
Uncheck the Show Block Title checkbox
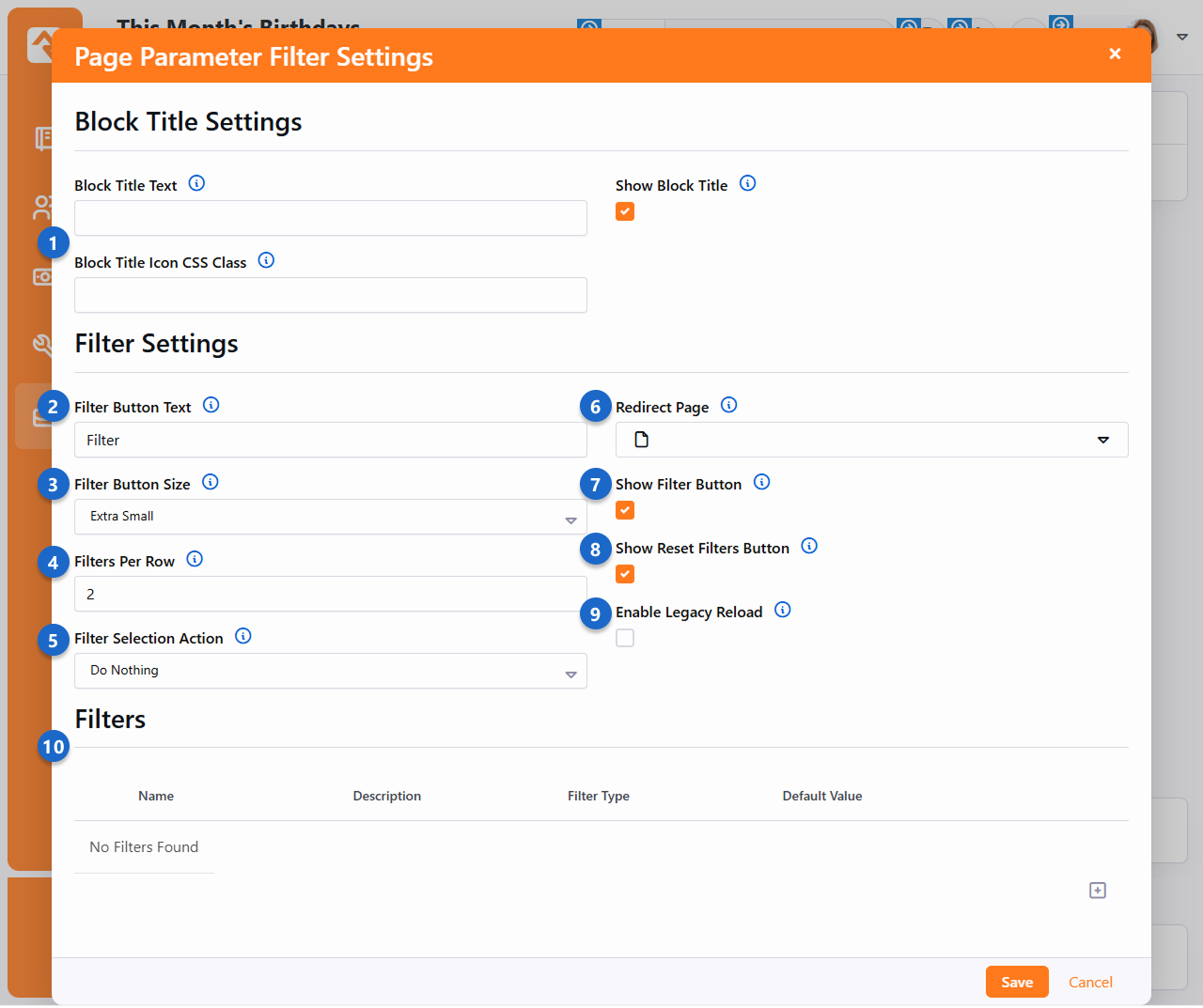[x=625, y=212]
